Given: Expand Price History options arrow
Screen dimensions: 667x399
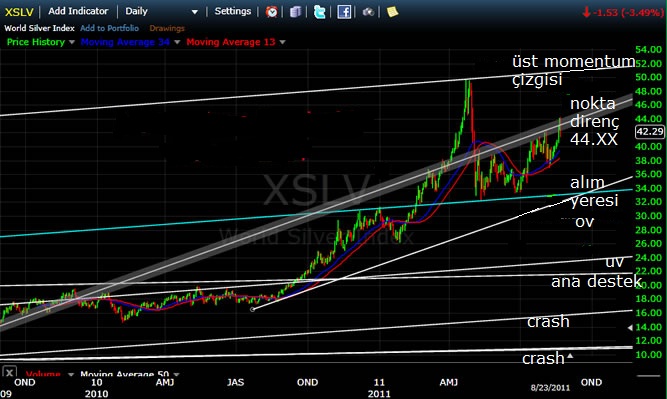Looking at the screenshot, I should click(71, 42).
